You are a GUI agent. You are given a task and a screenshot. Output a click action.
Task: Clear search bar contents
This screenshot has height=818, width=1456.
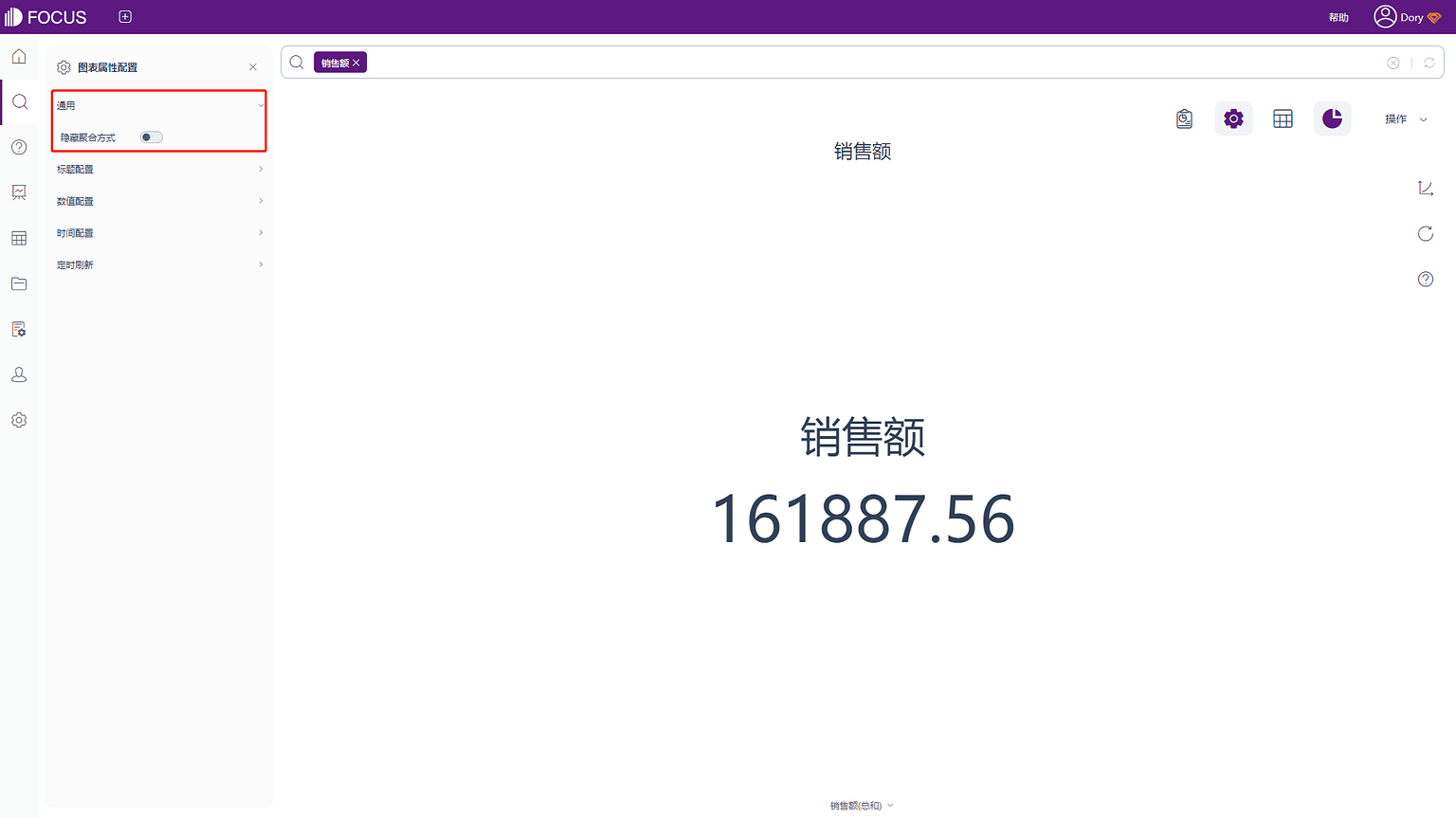(x=1393, y=63)
